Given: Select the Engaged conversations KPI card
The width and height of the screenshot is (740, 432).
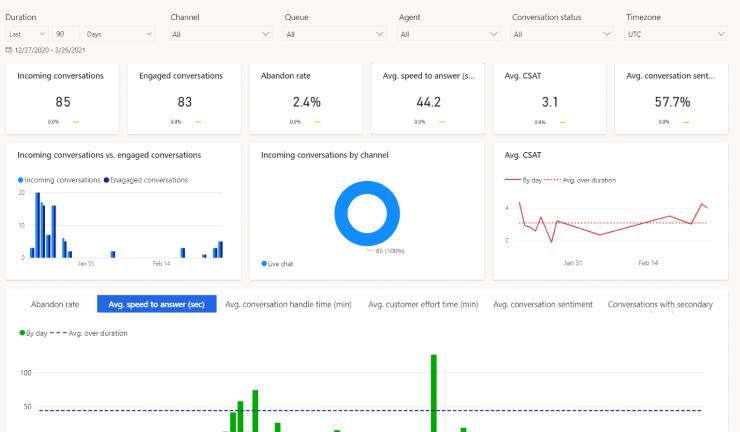Looking at the screenshot, I should point(184,99).
